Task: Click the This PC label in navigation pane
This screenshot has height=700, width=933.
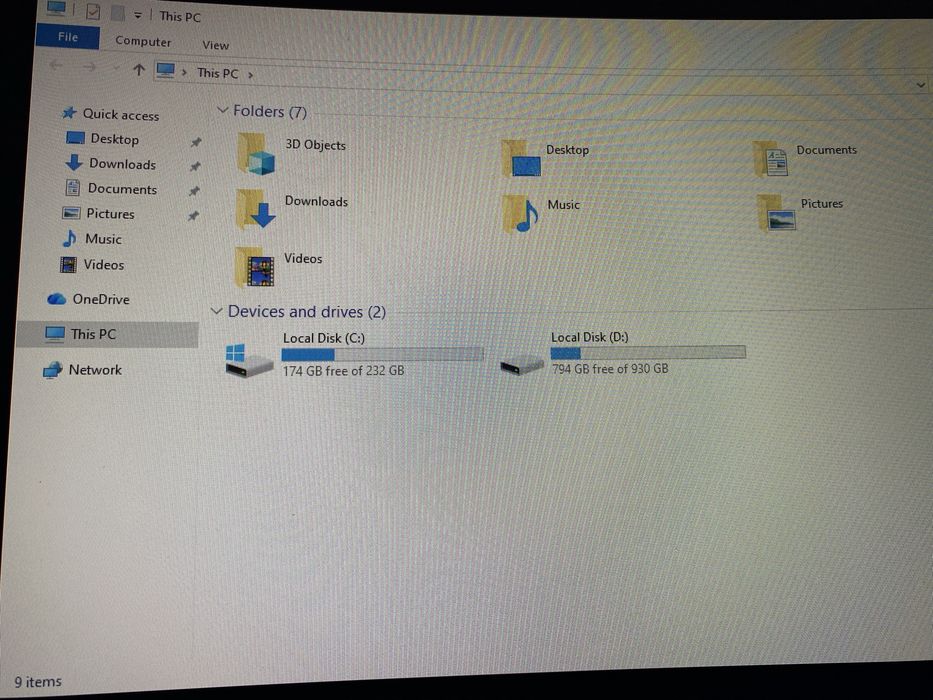Action: [x=93, y=334]
